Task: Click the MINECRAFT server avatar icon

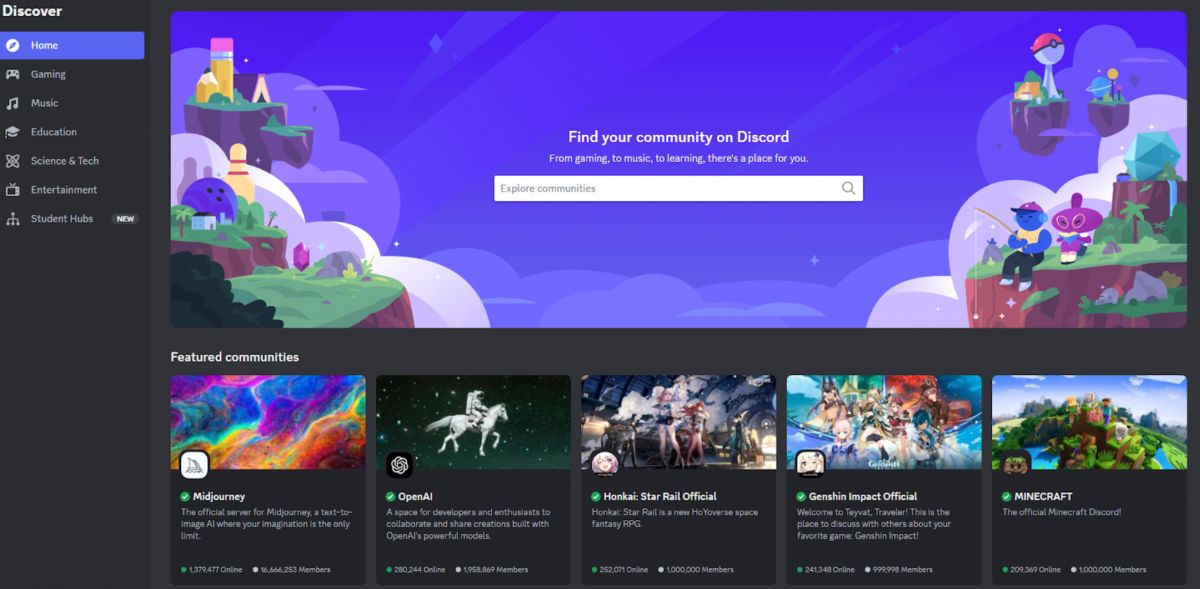Action: (1016, 464)
